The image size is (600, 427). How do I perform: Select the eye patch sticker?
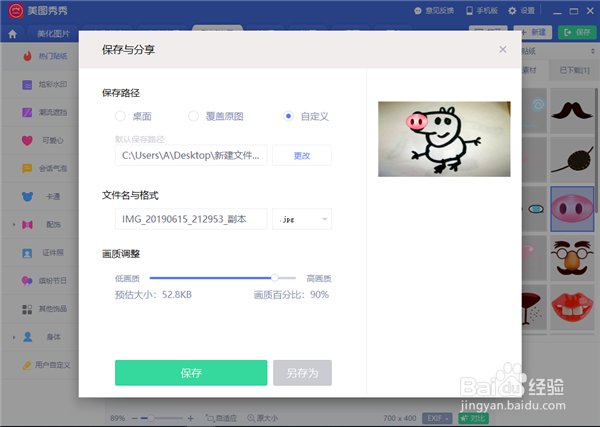coord(572,160)
